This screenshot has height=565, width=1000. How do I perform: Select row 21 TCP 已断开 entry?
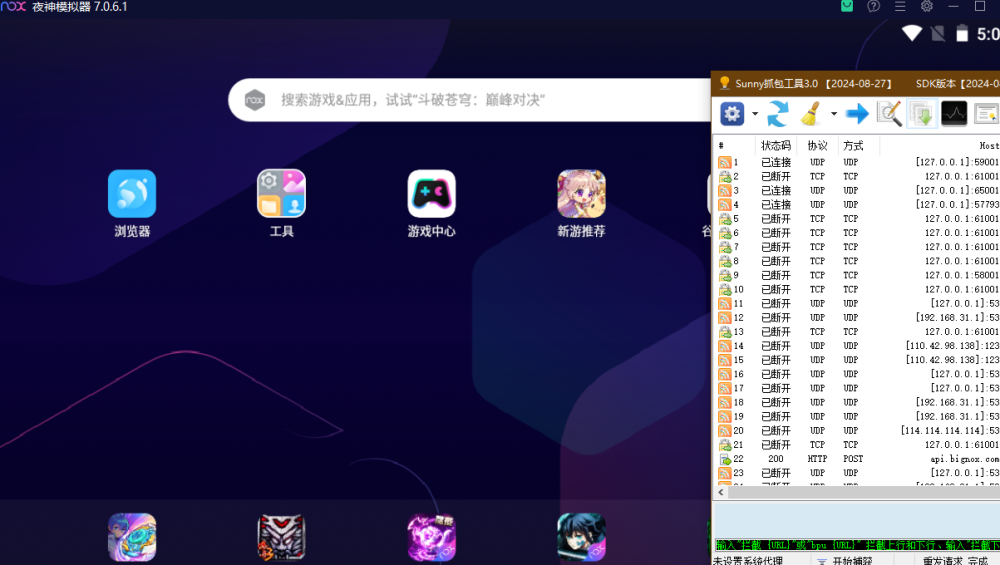click(857, 444)
